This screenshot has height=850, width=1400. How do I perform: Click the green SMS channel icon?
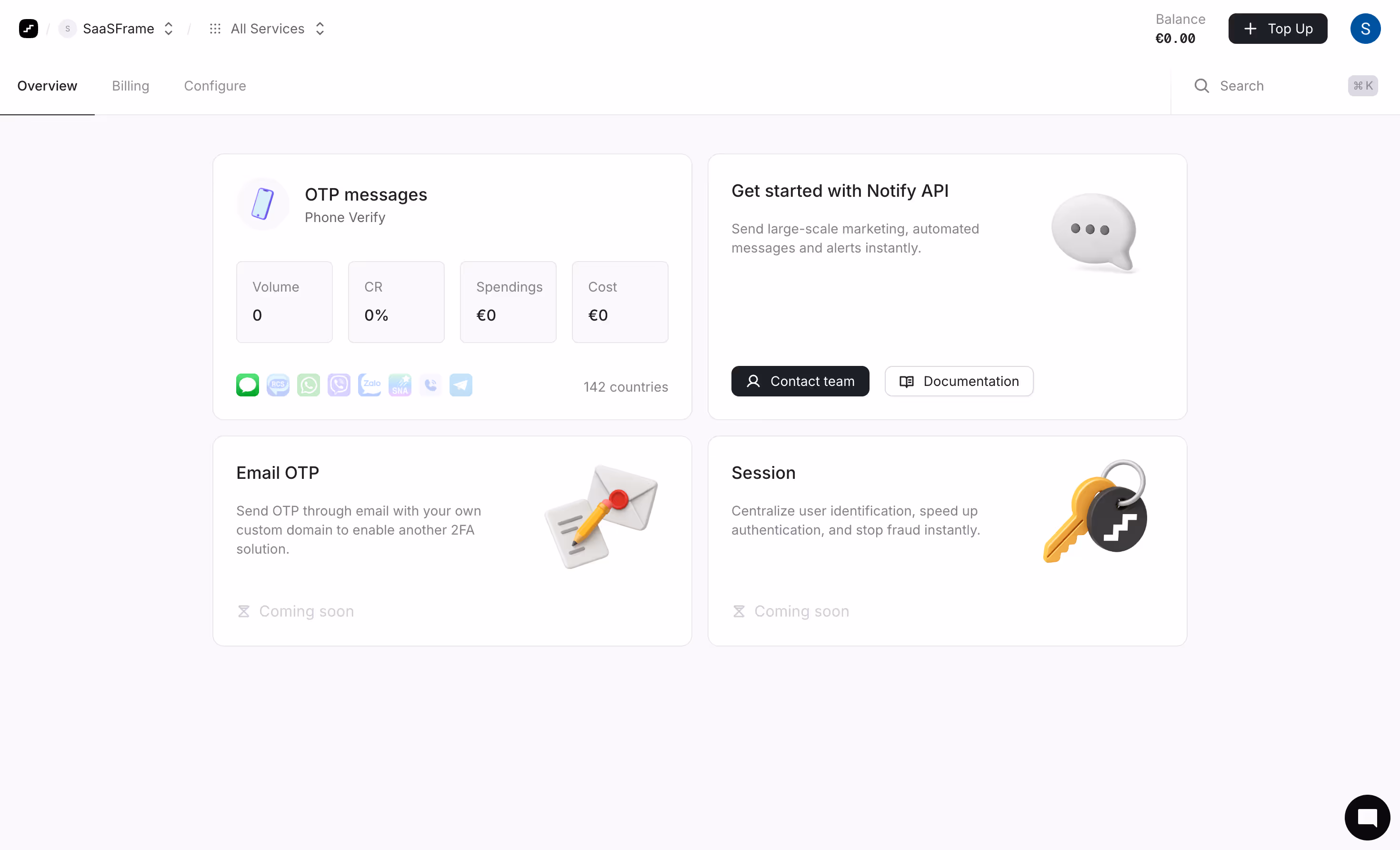click(247, 385)
